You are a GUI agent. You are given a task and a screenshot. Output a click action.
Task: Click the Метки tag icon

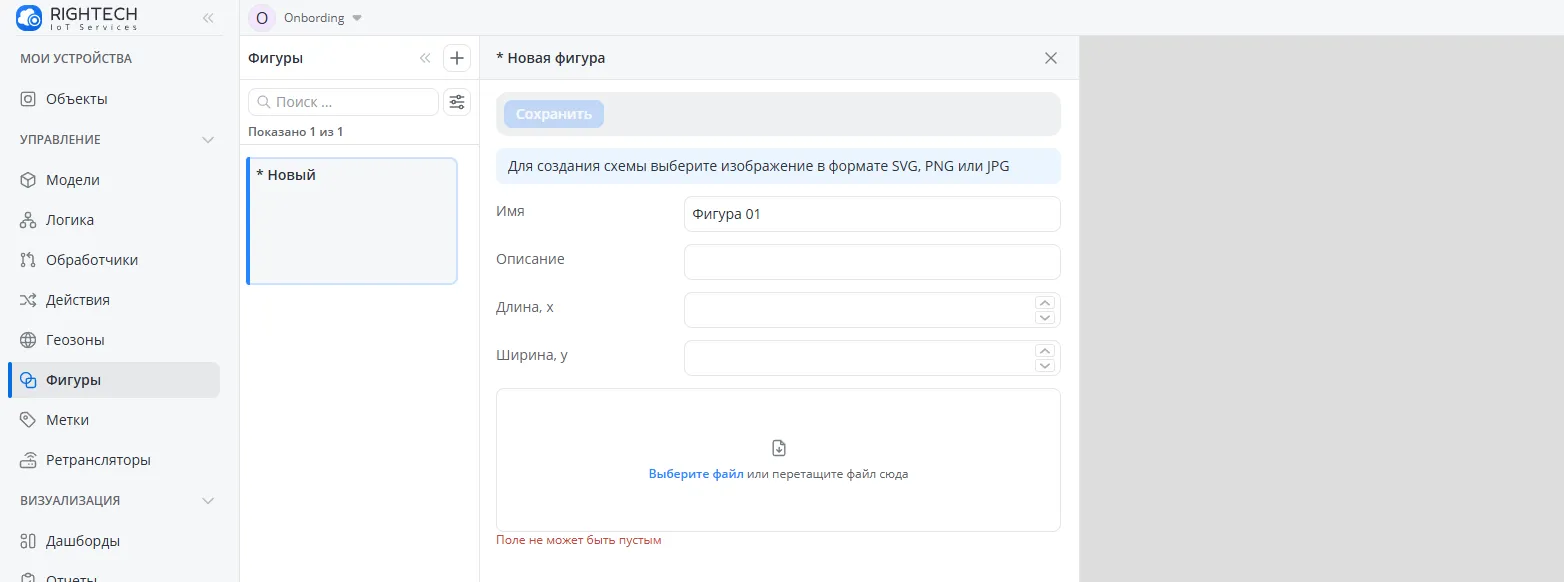(x=28, y=420)
